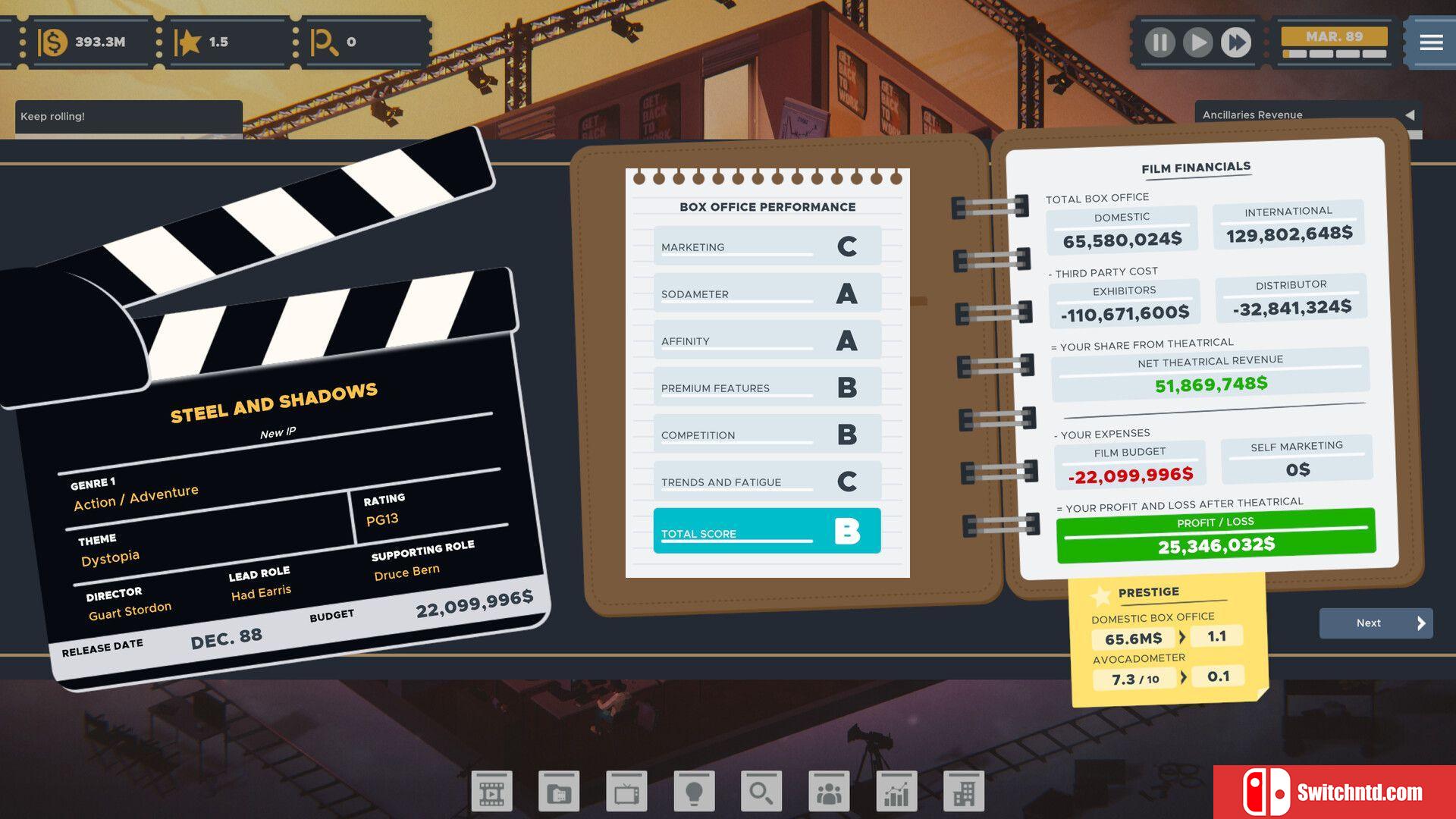Click the Distributor cost -32,841,324$
Image resolution: width=1456 pixels, height=819 pixels.
click(1292, 308)
